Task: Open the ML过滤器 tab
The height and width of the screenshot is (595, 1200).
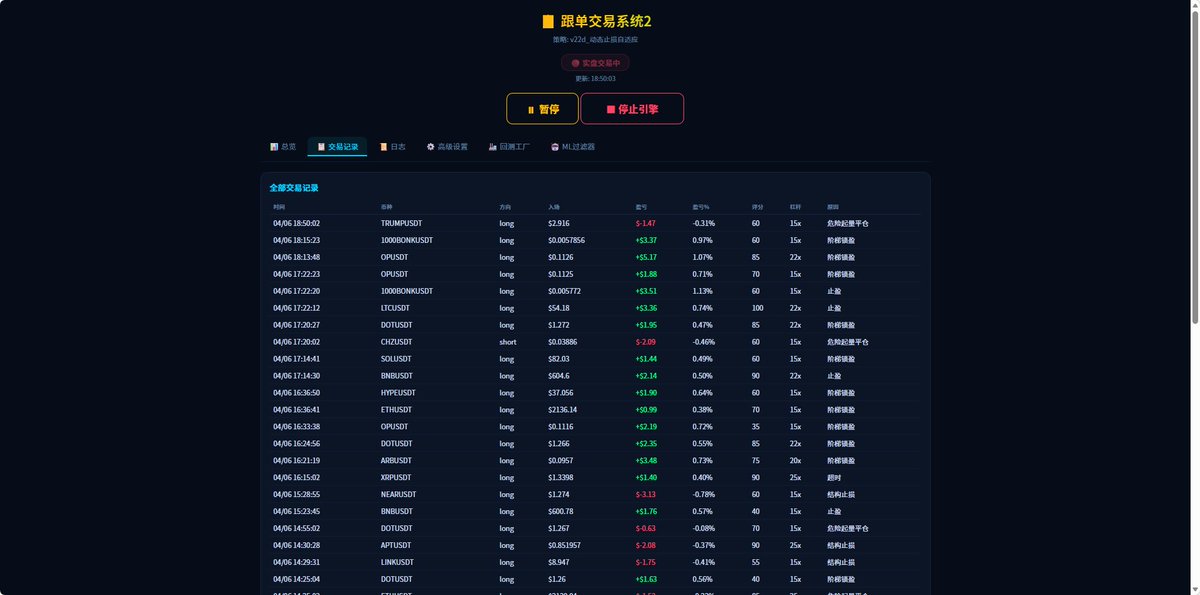Action: (x=573, y=147)
